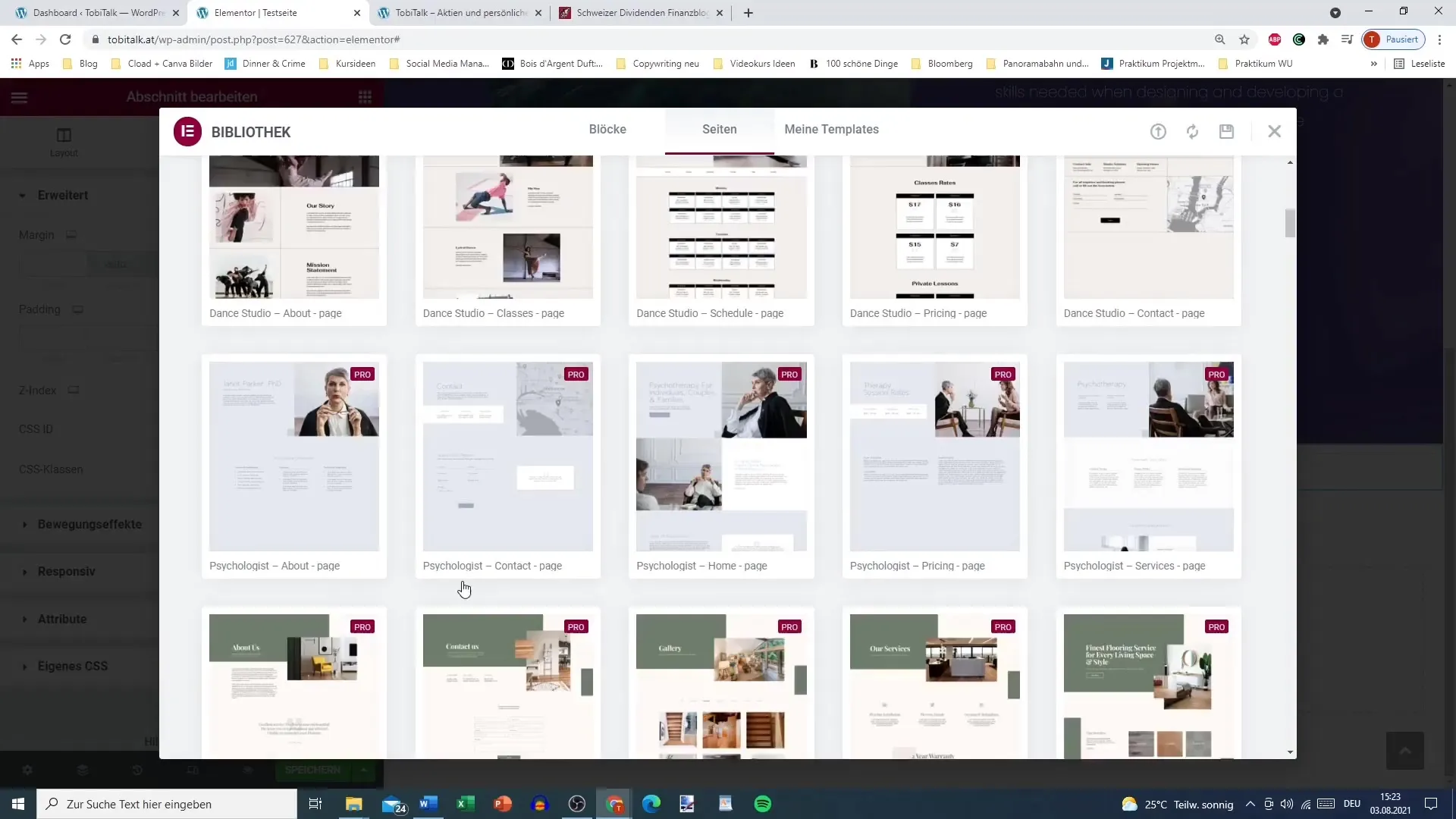Switch to the Meine Templates tab
Image resolution: width=1456 pixels, height=819 pixels.
click(x=832, y=129)
